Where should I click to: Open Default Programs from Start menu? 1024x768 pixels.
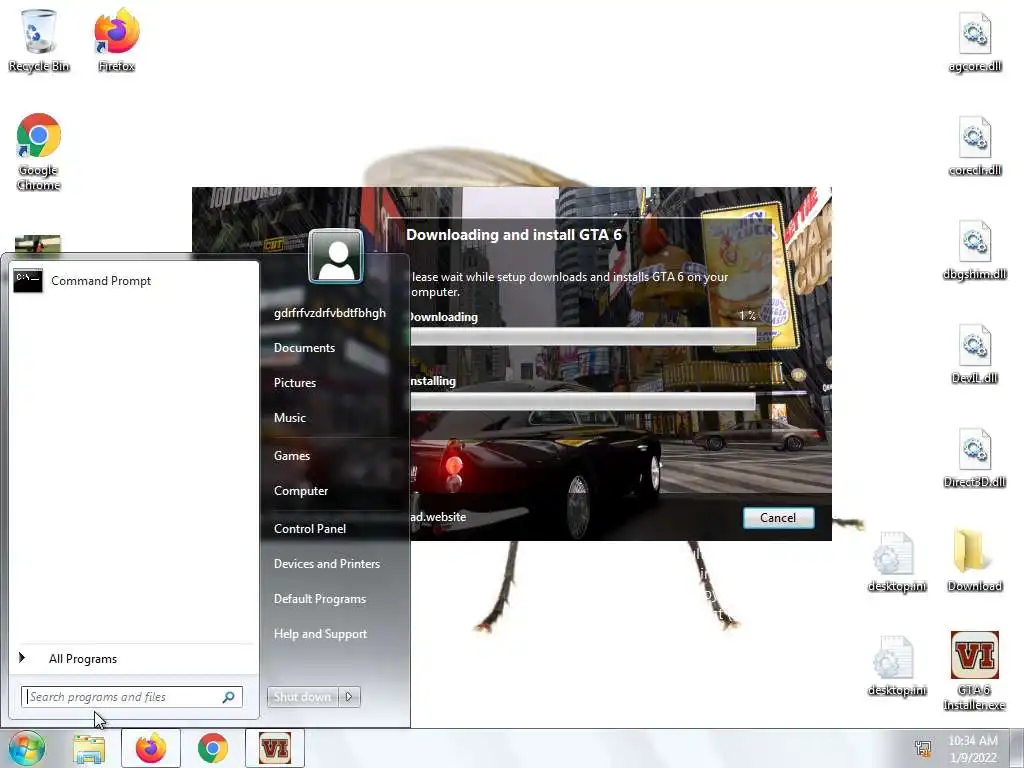(319, 599)
